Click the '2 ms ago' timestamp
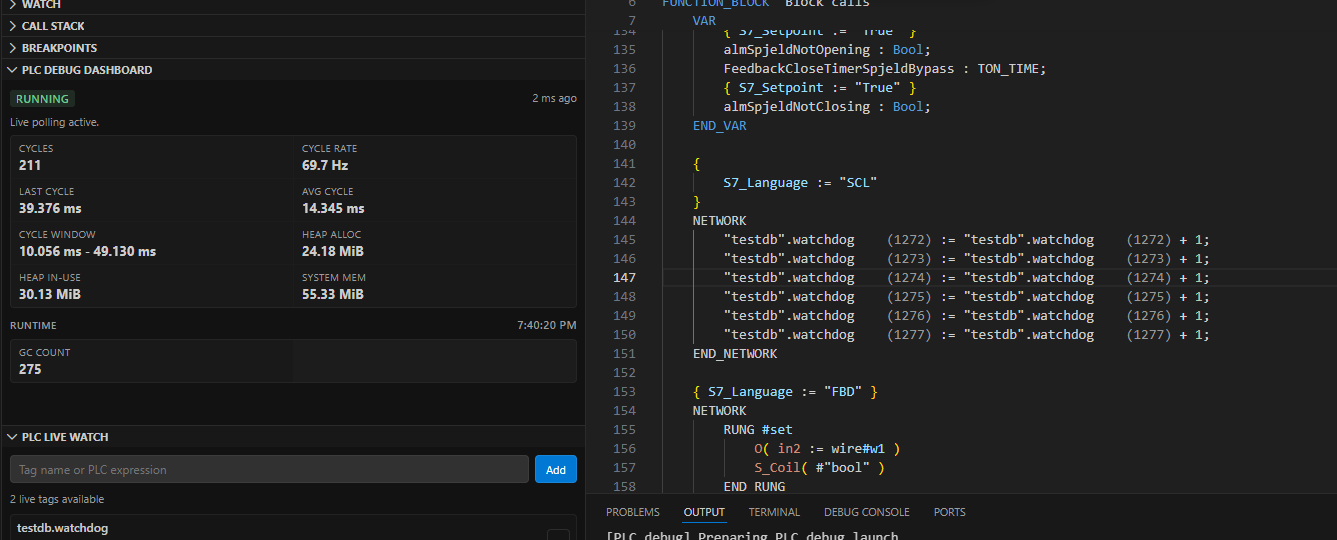 [x=554, y=99]
